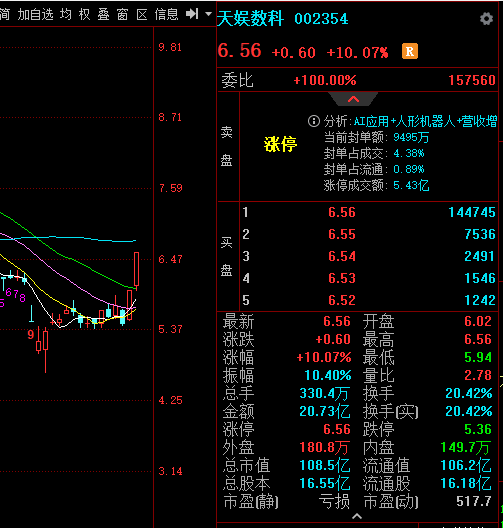This screenshot has height=528, width=503.
Task: Click the 量比 value 2.78
Action: coord(478,375)
